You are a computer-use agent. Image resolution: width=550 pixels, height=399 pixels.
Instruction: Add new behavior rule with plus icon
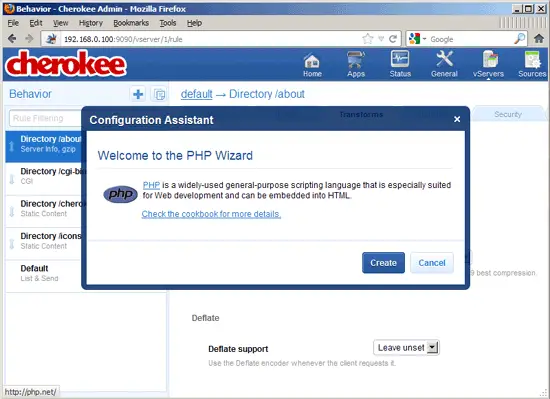pyautogui.click(x=138, y=94)
